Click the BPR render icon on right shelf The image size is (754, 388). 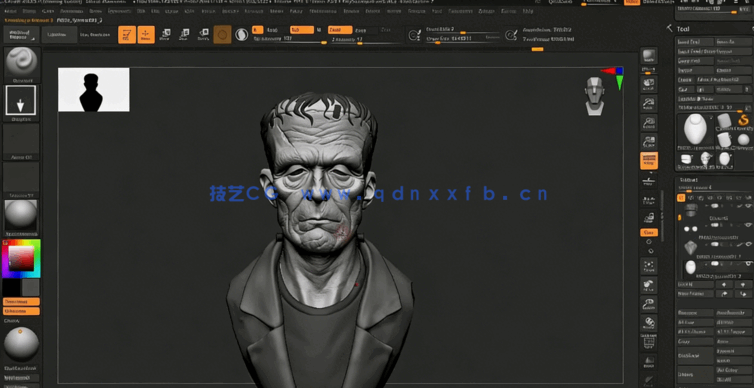649,56
